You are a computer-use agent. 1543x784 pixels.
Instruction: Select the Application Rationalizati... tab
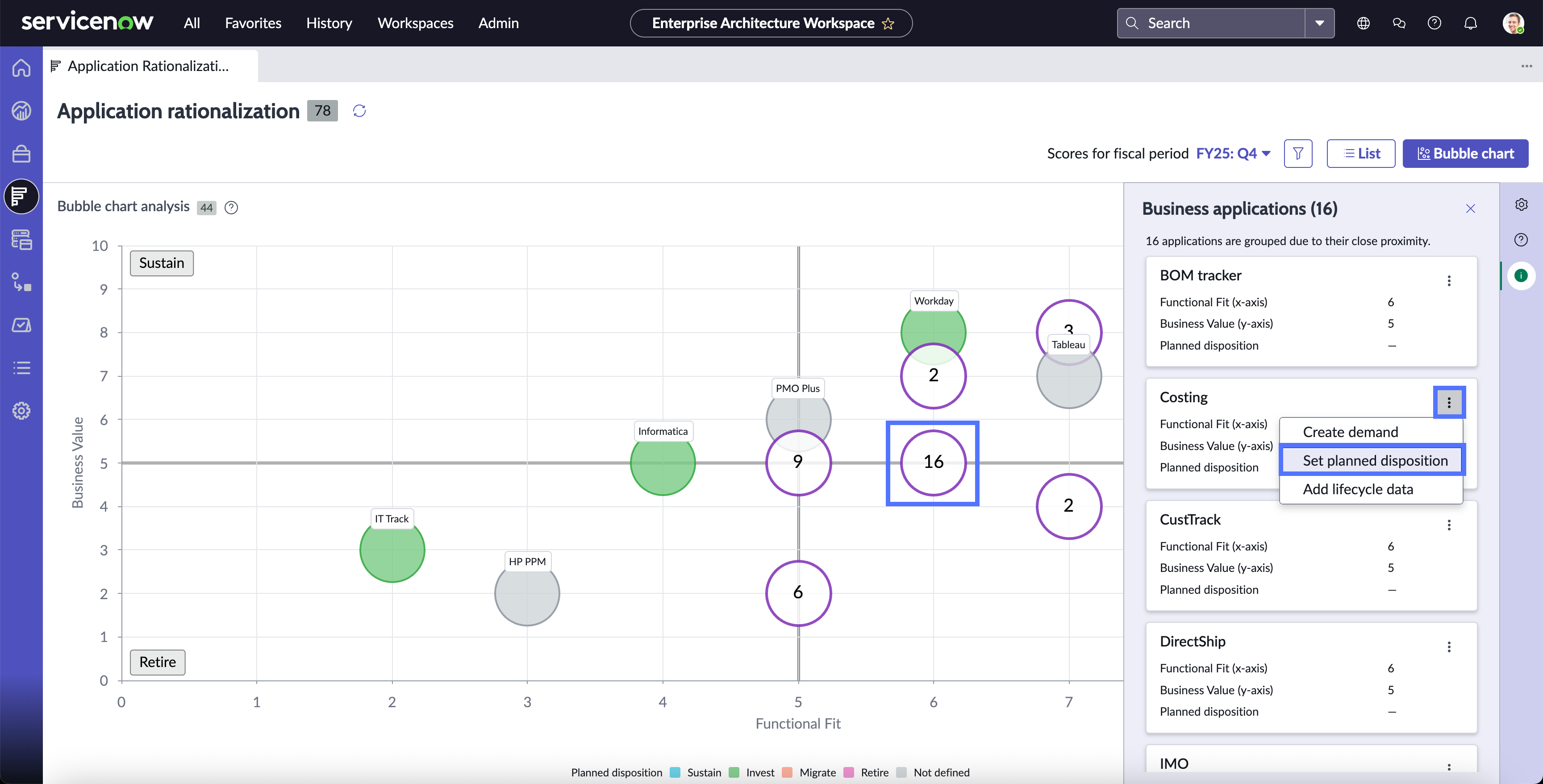[150, 66]
